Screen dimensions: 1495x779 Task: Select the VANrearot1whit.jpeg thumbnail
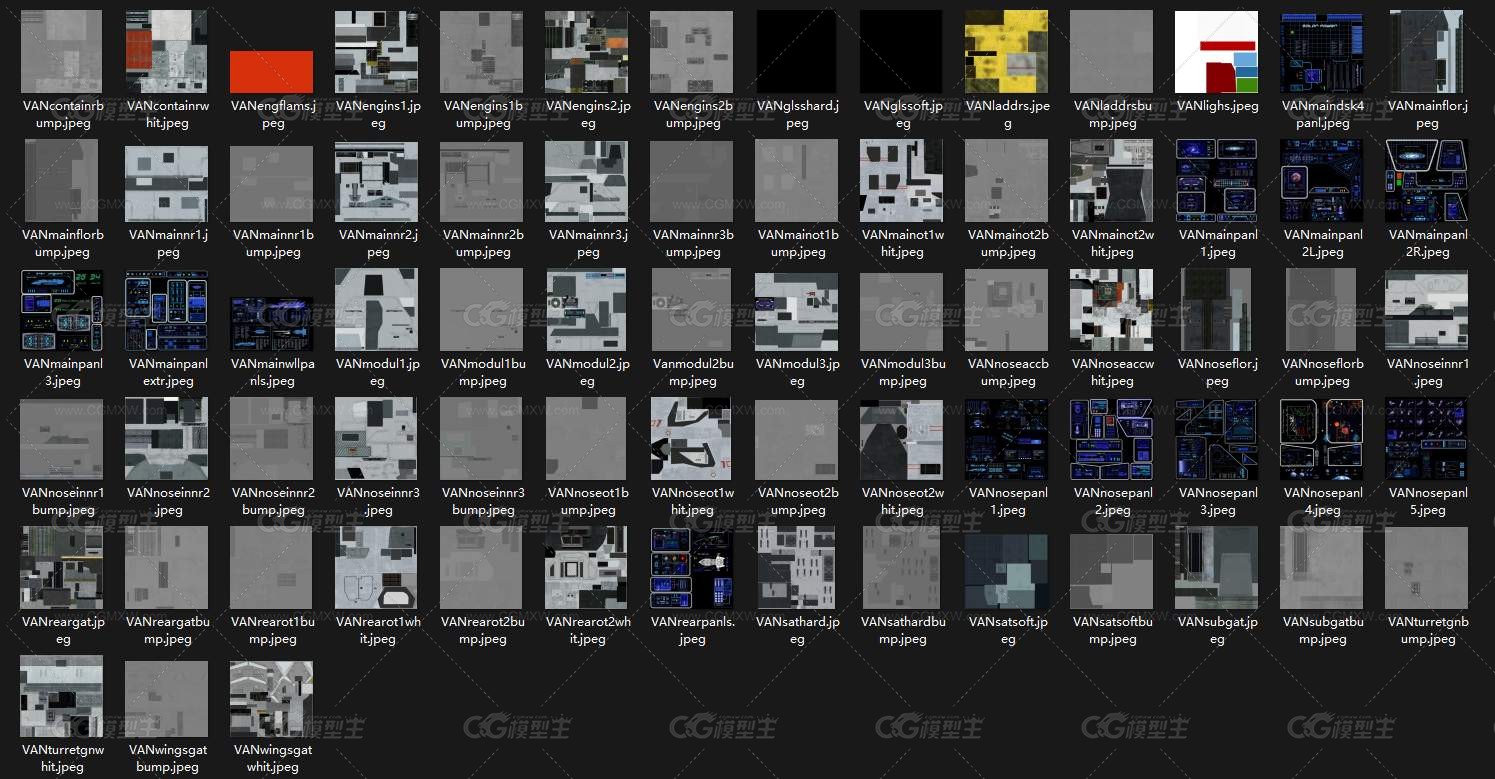click(377, 568)
